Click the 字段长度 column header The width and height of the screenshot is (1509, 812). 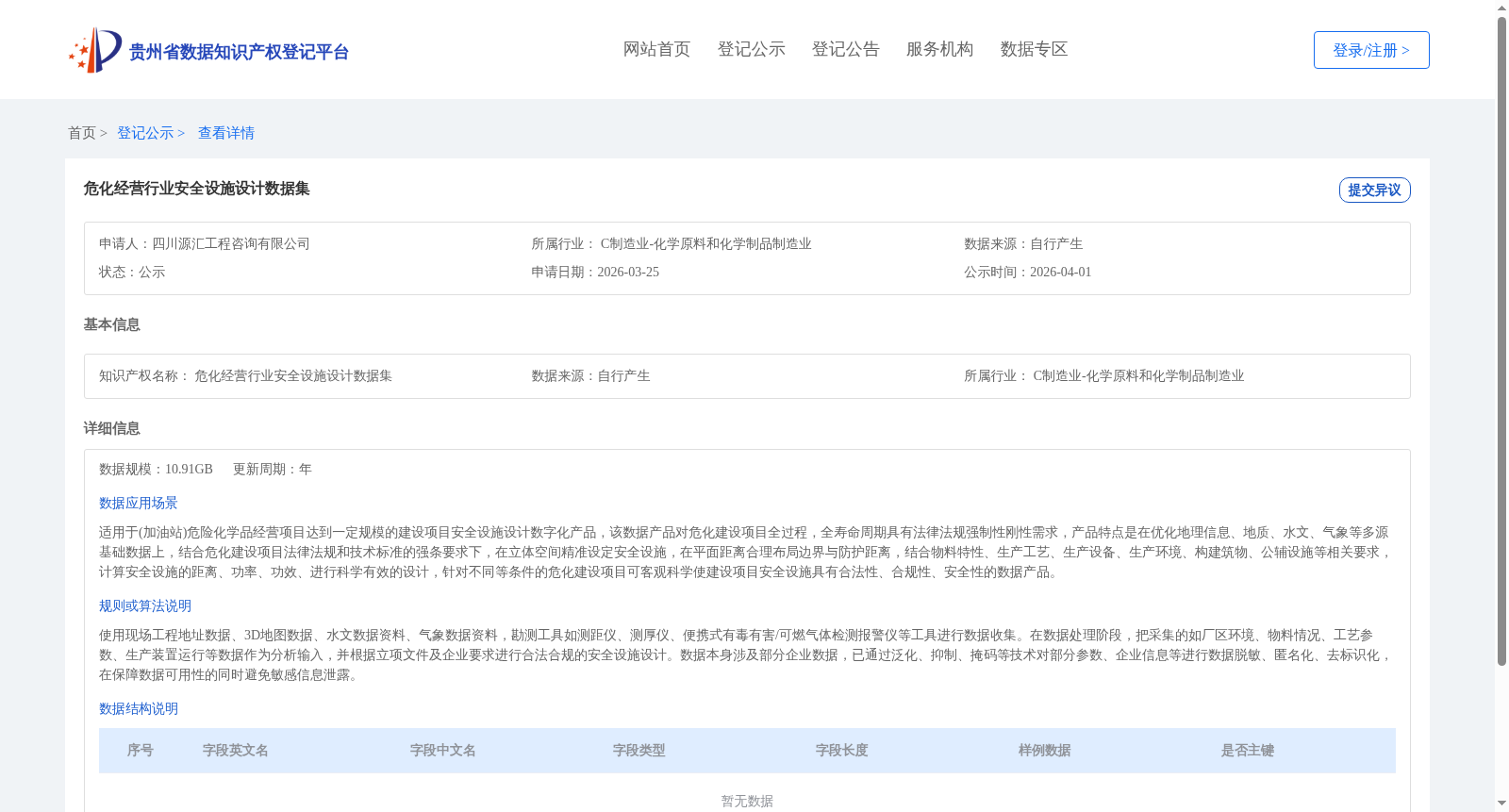coord(842,751)
